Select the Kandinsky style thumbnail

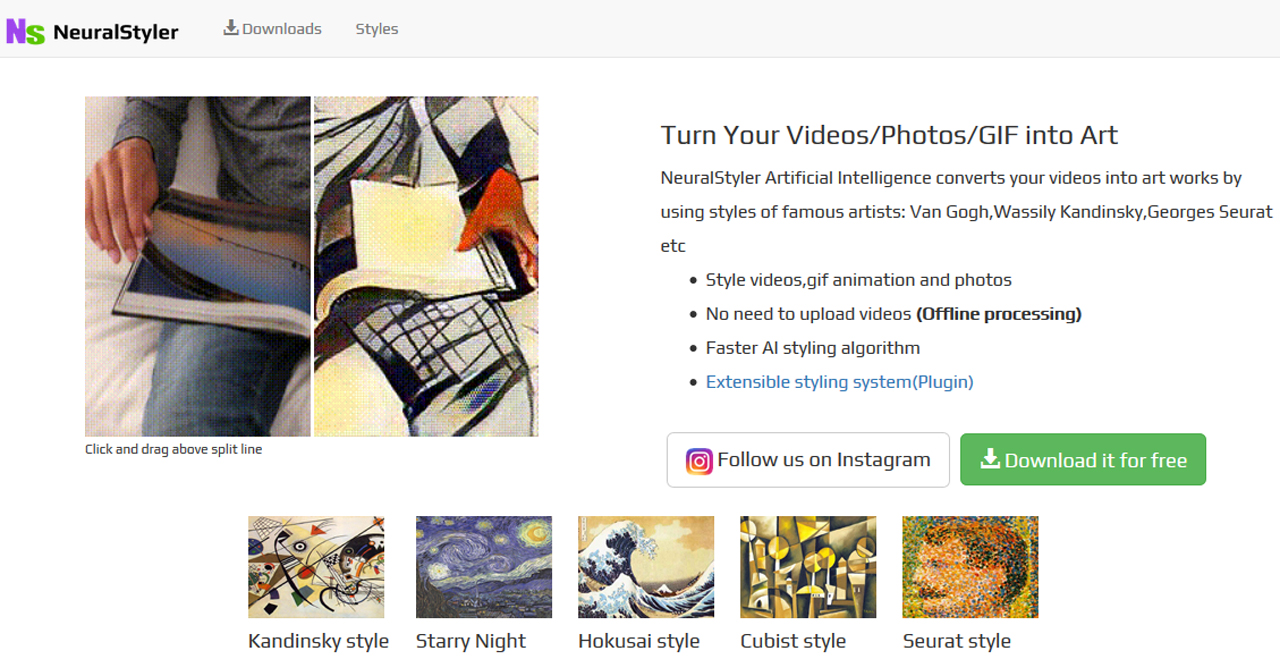tap(316, 567)
